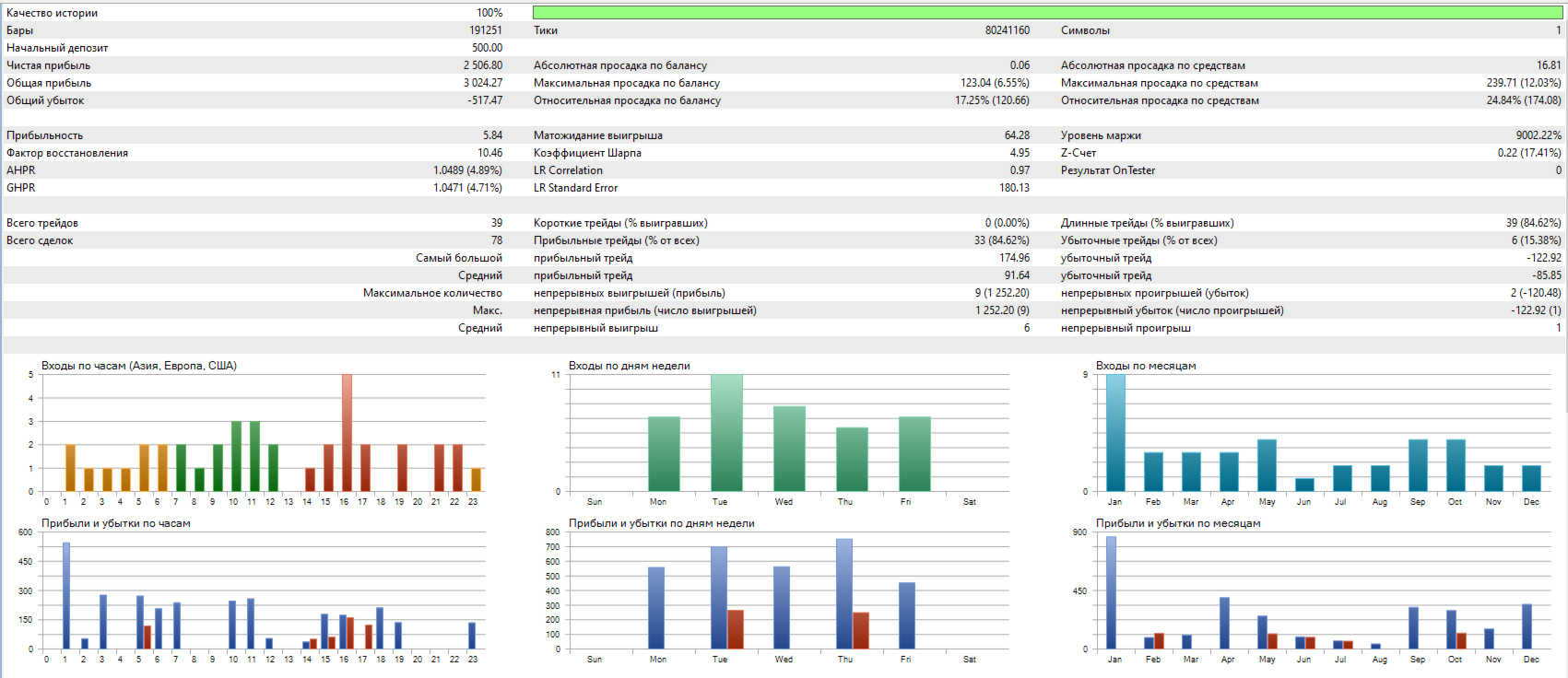
Task: Click consecutive wins value '9 (1 252.20)'
Action: pos(1003,293)
